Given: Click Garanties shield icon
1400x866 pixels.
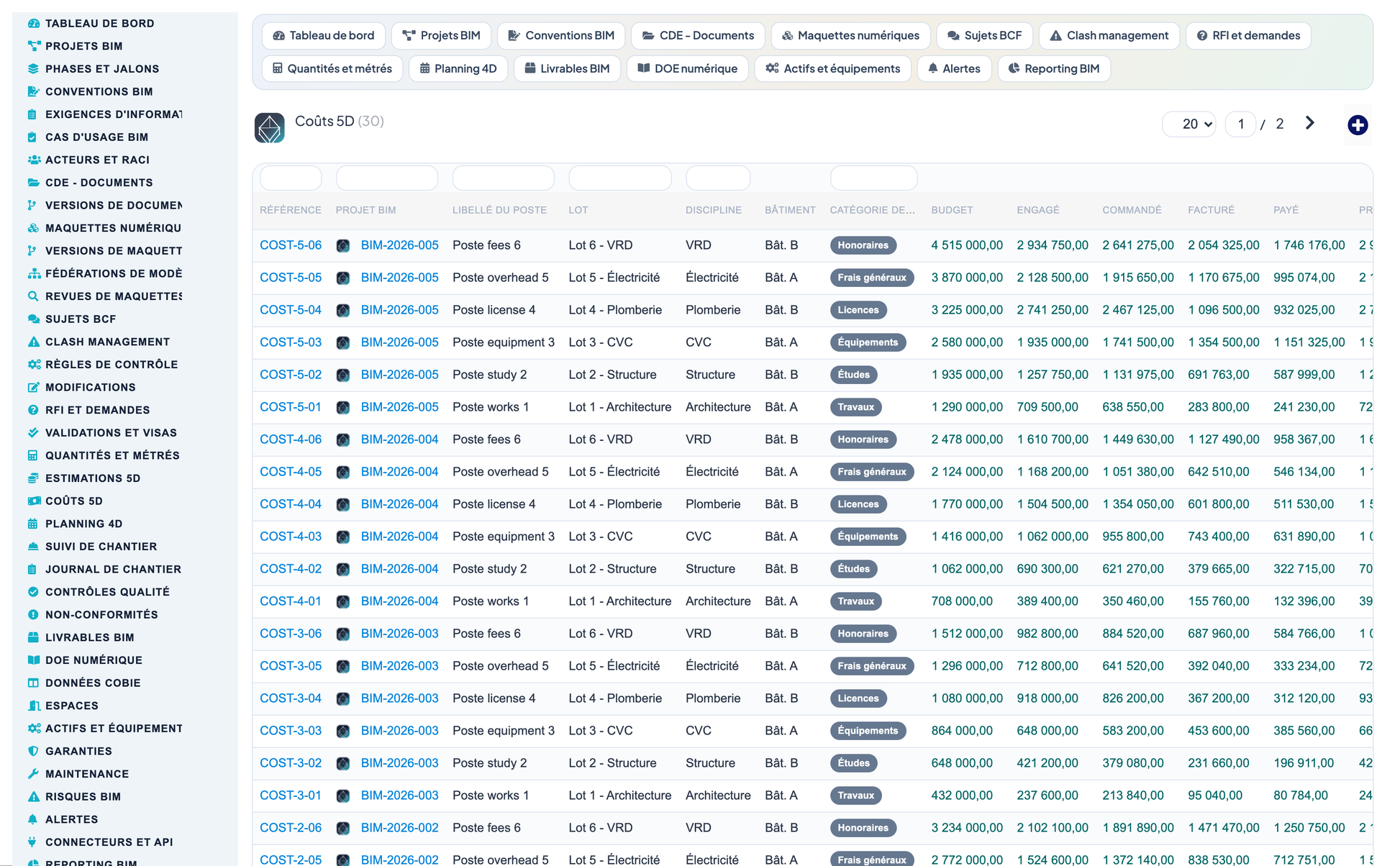Looking at the screenshot, I should 33,751.
